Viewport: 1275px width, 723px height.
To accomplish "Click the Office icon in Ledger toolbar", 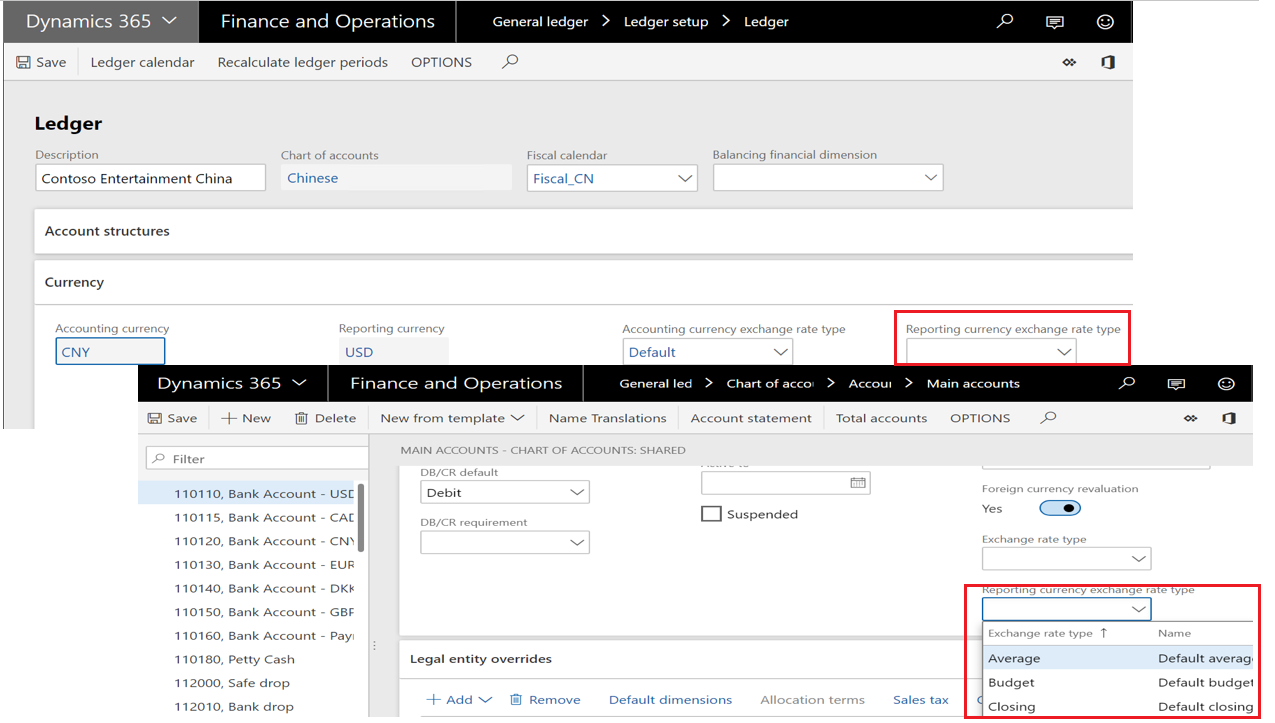I will click(x=1108, y=62).
